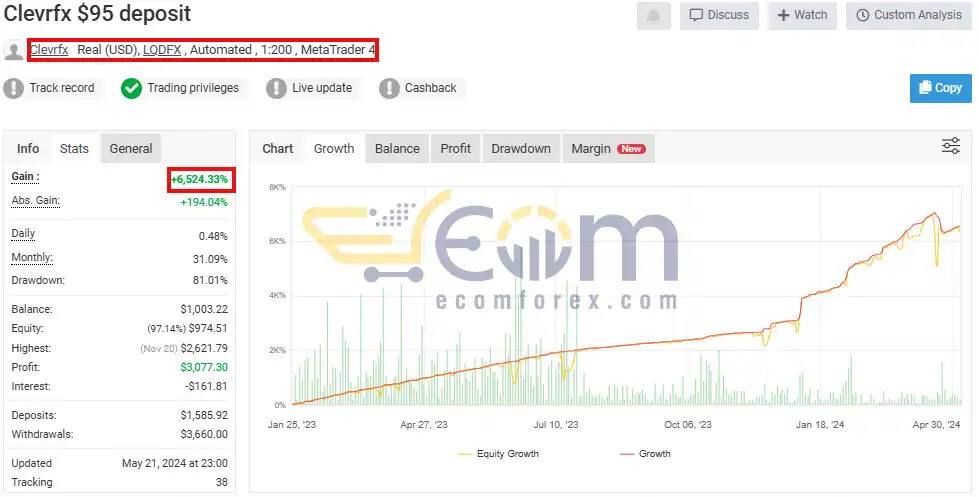Click the Gain label
The width and height of the screenshot is (979, 497).
pos(26,177)
